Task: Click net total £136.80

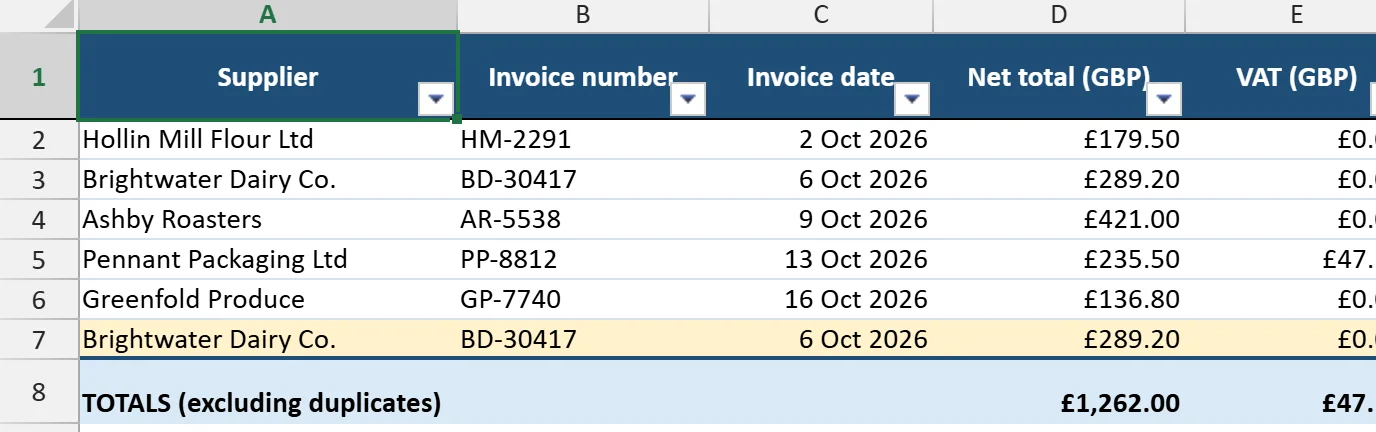Action: (x=1060, y=299)
